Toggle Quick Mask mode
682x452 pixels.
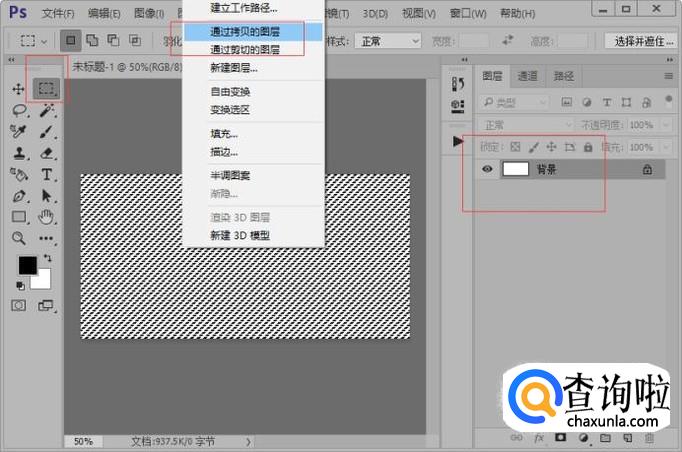point(18,305)
